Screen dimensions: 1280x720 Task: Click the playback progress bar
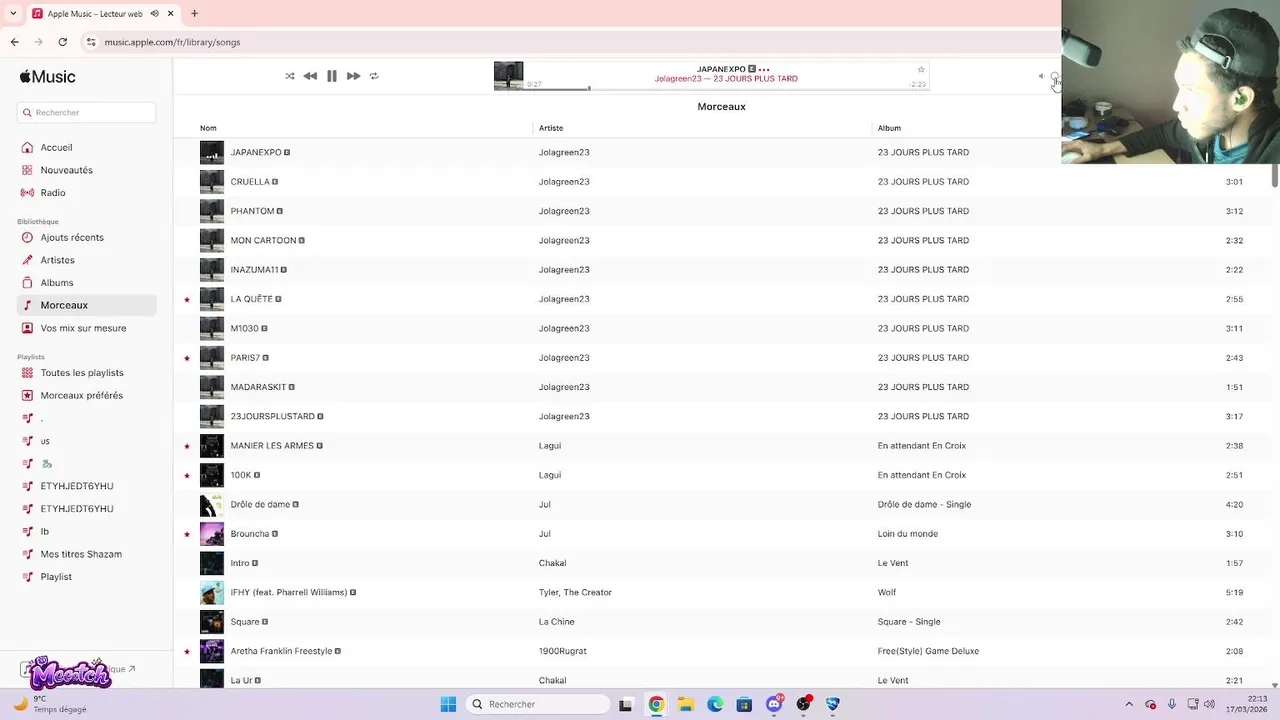click(726, 88)
